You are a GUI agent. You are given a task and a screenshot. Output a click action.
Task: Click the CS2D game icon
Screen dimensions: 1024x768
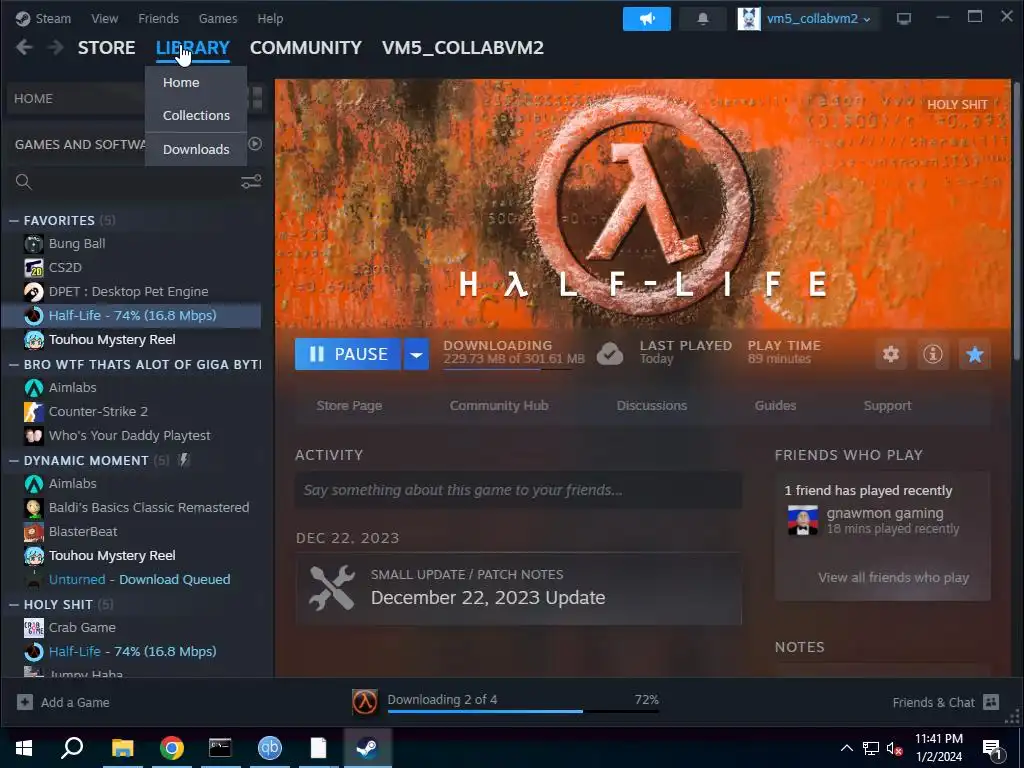[x=34, y=268]
